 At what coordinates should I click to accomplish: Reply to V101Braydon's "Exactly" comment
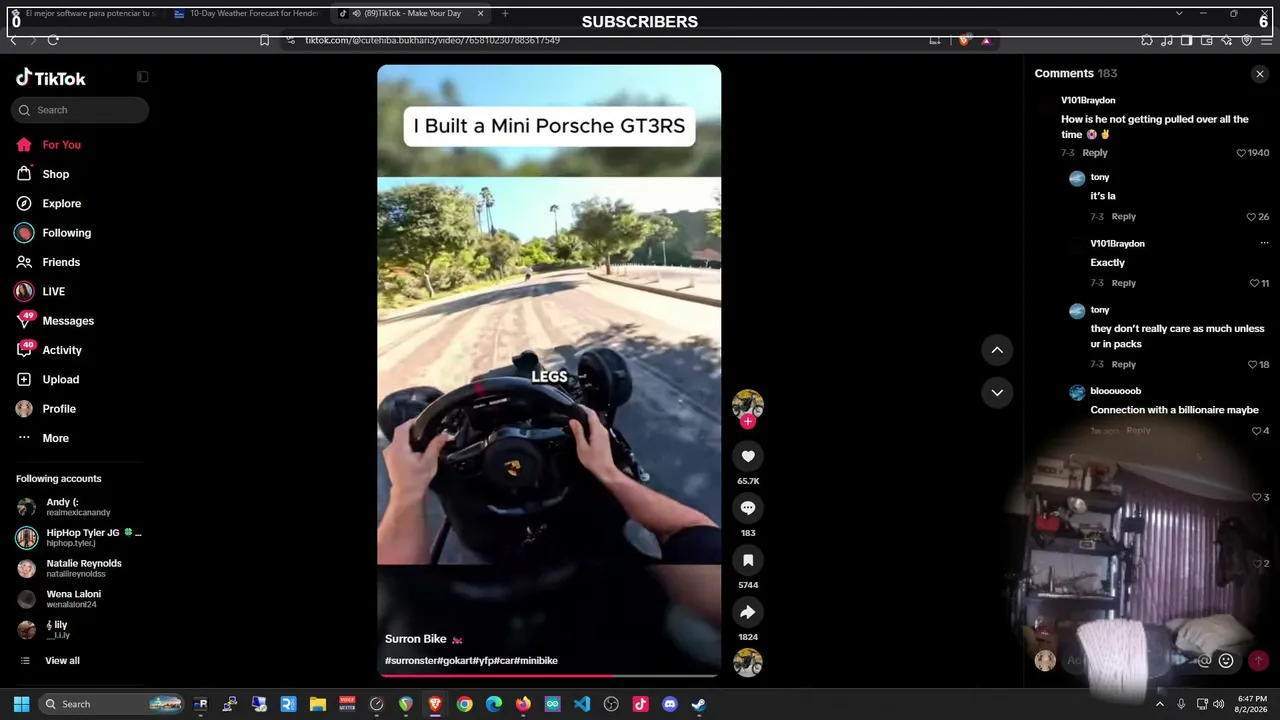click(1124, 283)
